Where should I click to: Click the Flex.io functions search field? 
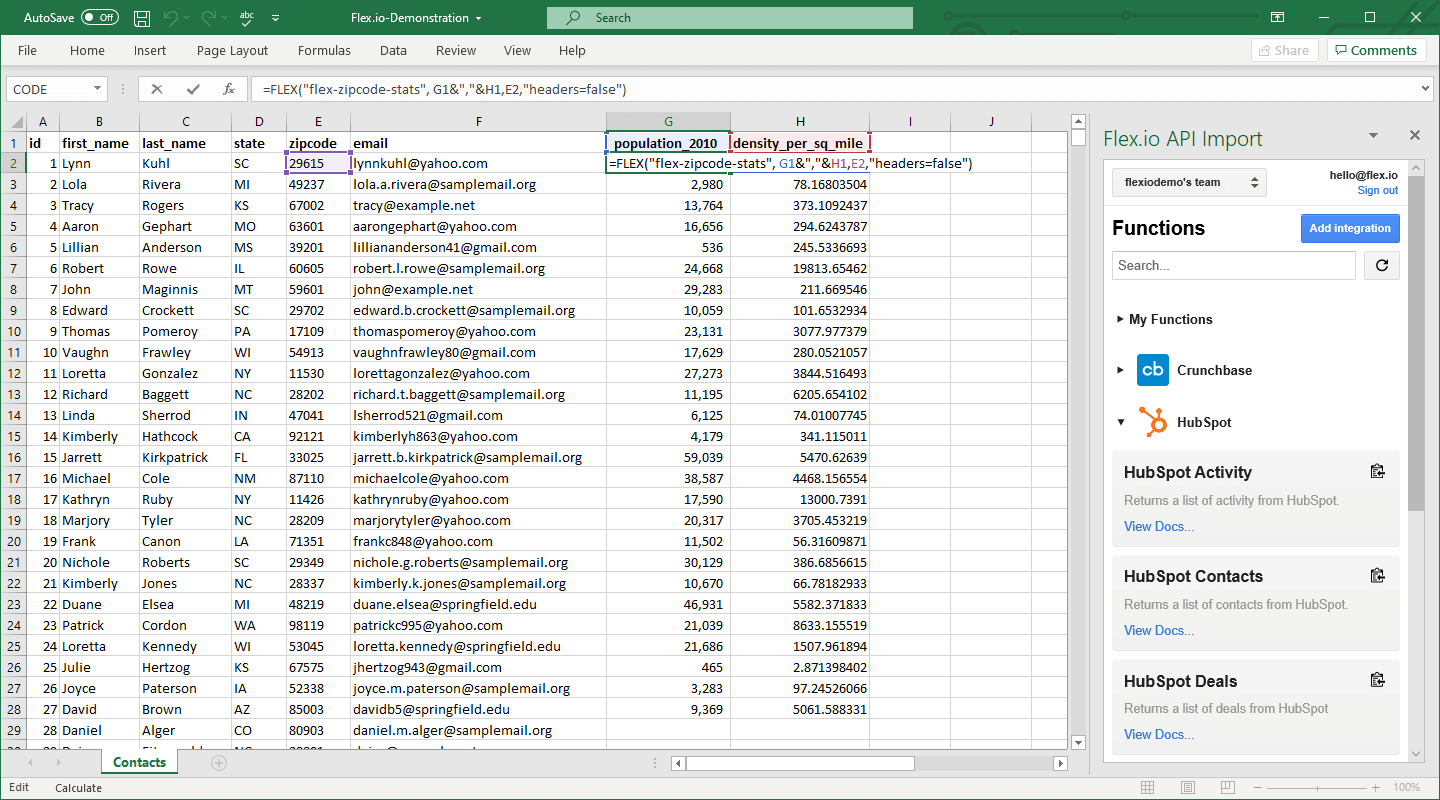point(1234,265)
